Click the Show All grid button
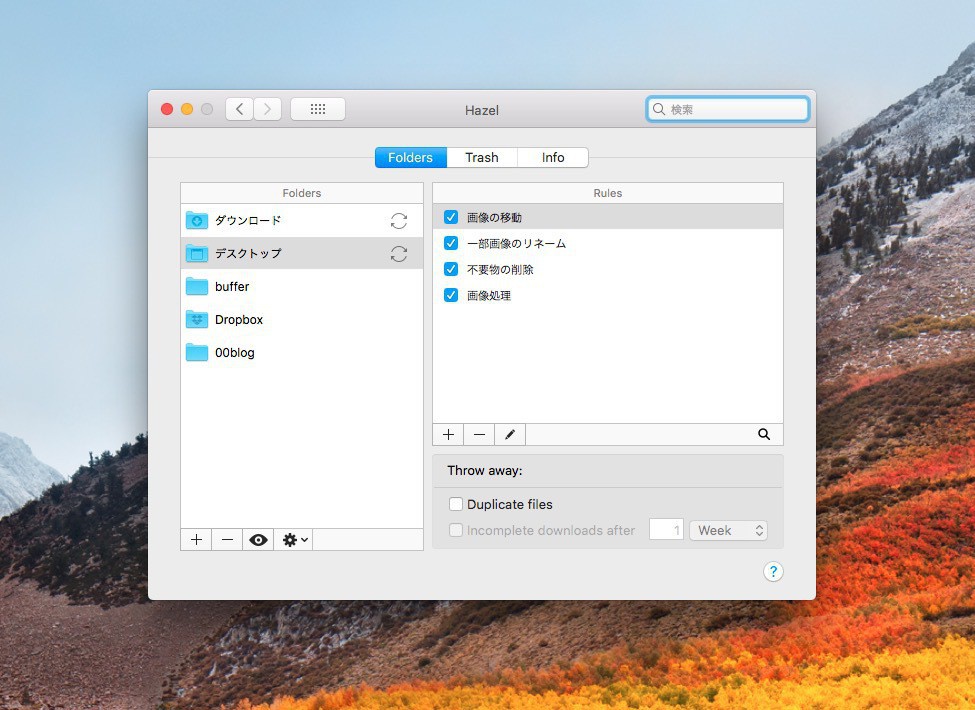Image resolution: width=975 pixels, height=710 pixels. click(x=318, y=109)
